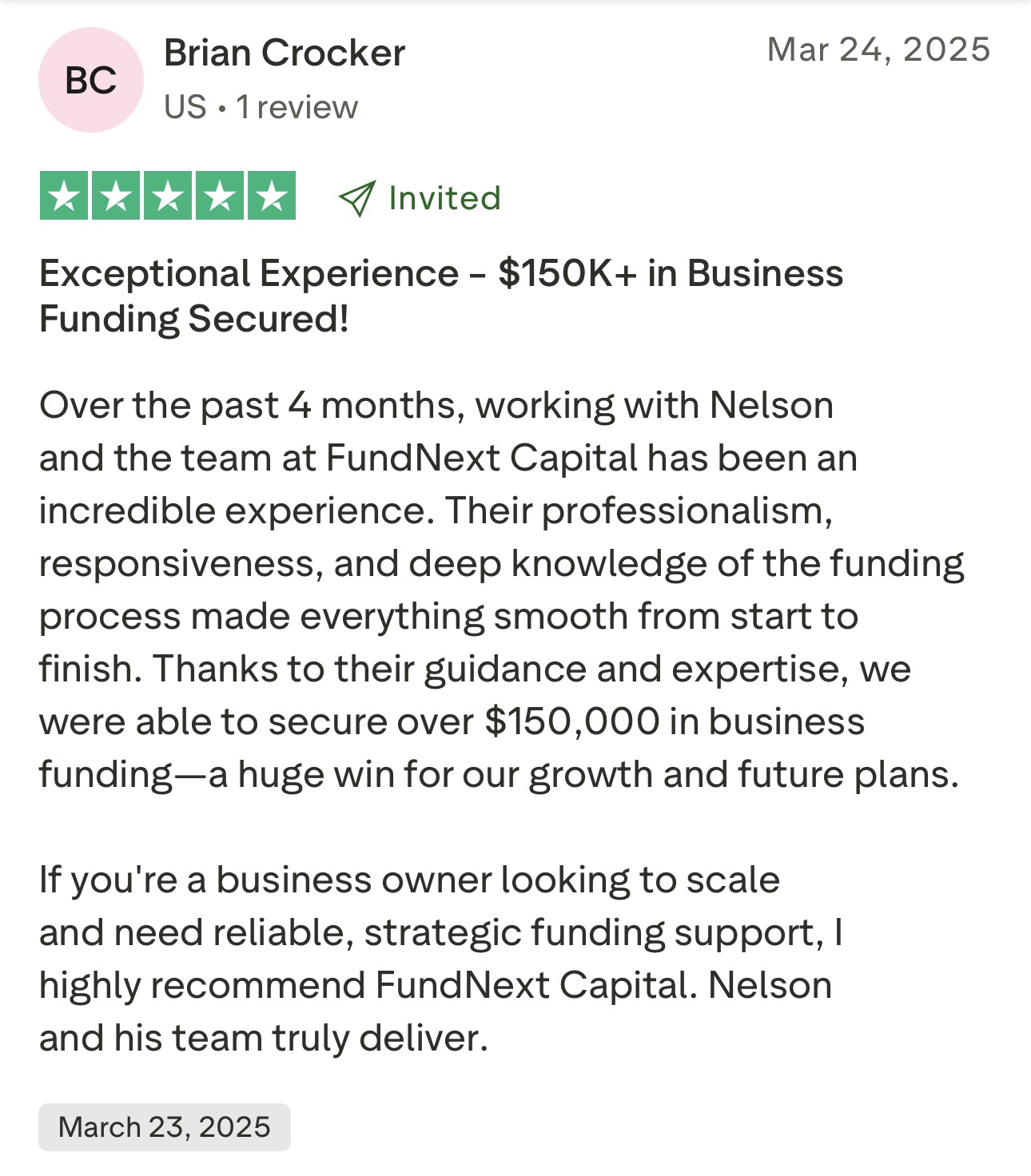Open Brian Crocker's reviewer profile name
This screenshot has width=1031, height=1176.
point(284,53)
